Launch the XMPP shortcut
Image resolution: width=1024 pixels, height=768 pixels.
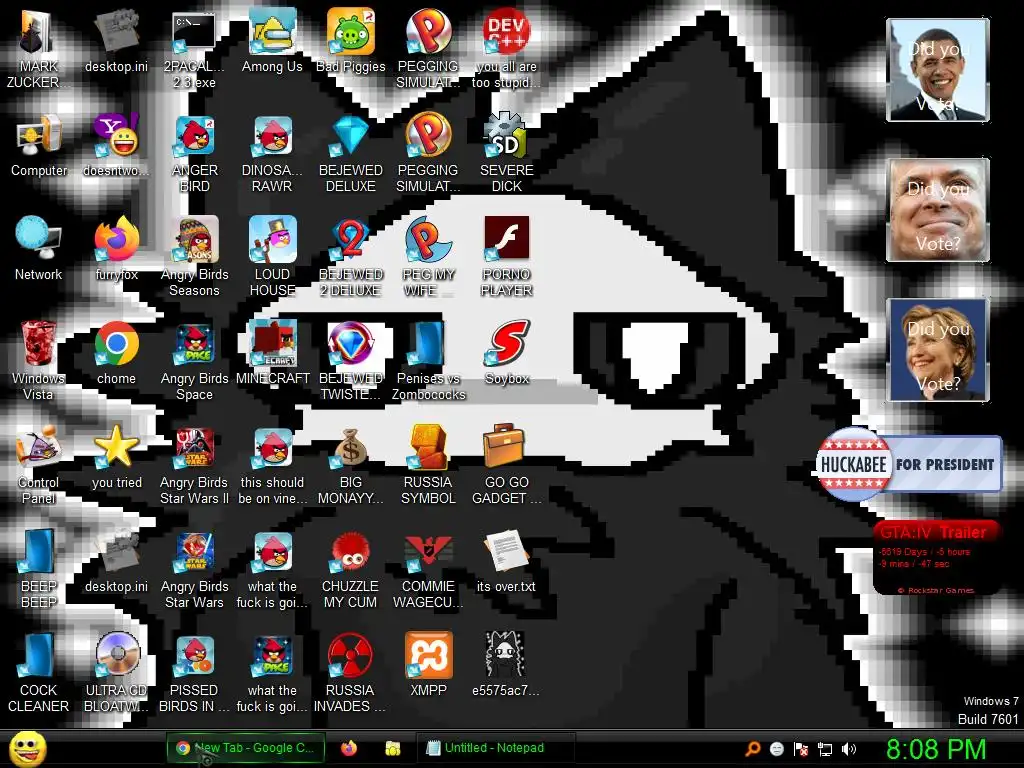[428, 665]
